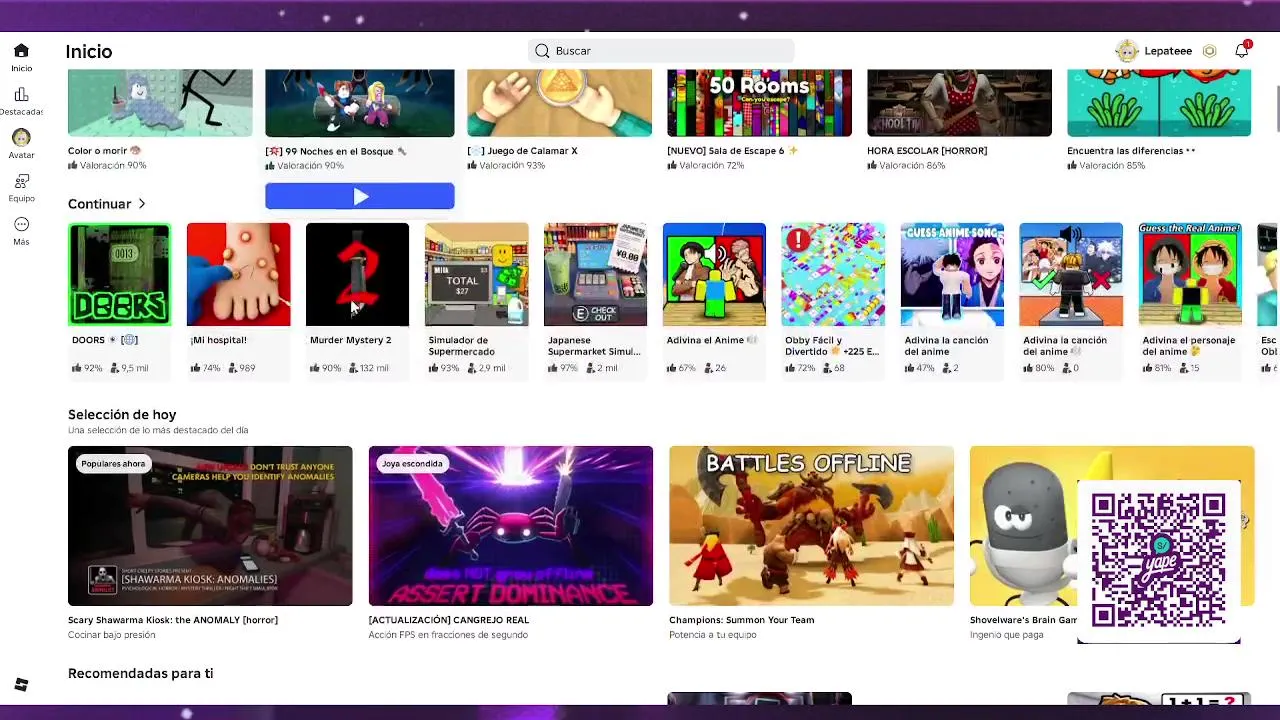Click the Murder Mystery 2 title text
This screenshot has height=720, width=1280.
350,340
